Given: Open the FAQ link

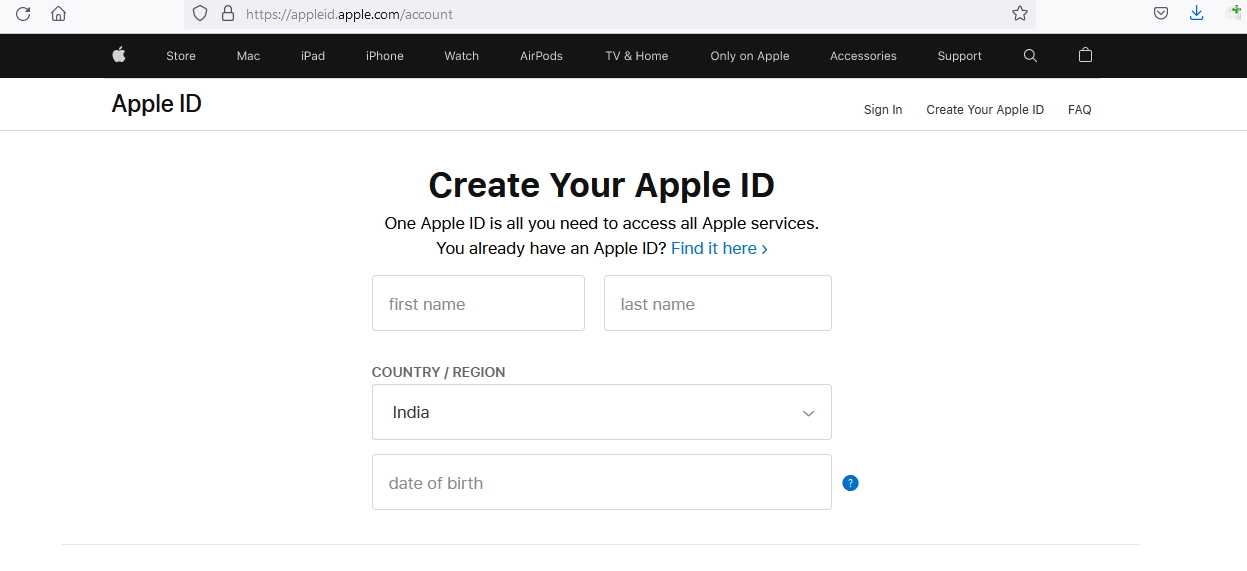Looking at the screenshot, I should click(x=1079, y=110).
